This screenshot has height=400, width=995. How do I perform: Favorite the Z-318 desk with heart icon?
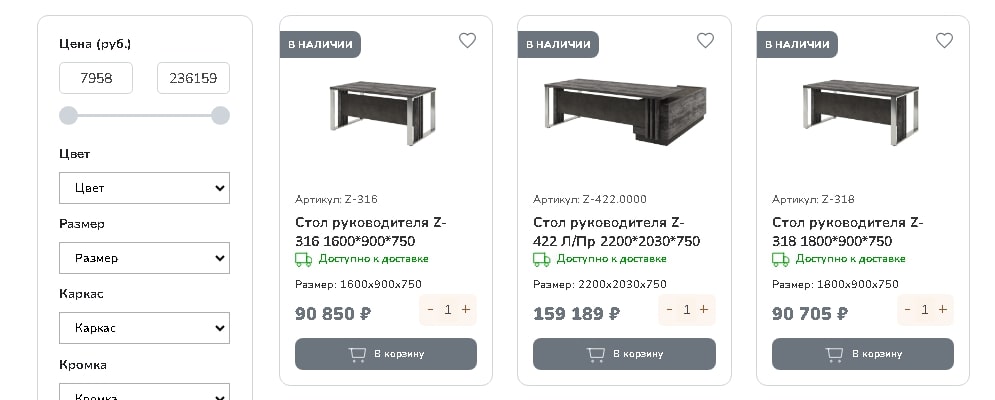point(944,41)
